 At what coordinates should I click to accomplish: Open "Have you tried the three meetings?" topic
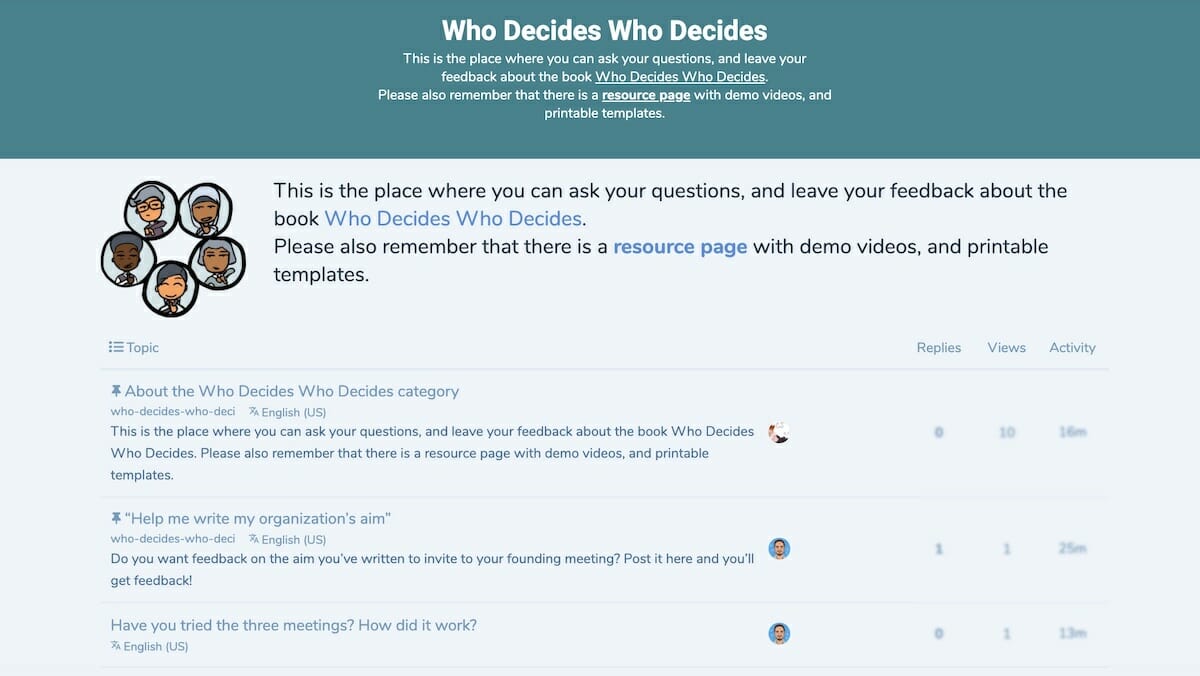pos(294,625)
